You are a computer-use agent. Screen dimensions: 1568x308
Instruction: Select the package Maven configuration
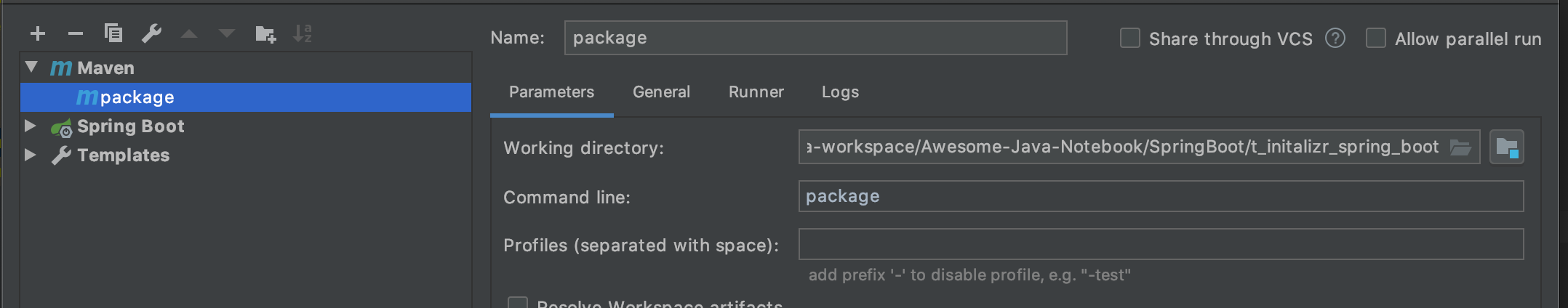point(137,97)
